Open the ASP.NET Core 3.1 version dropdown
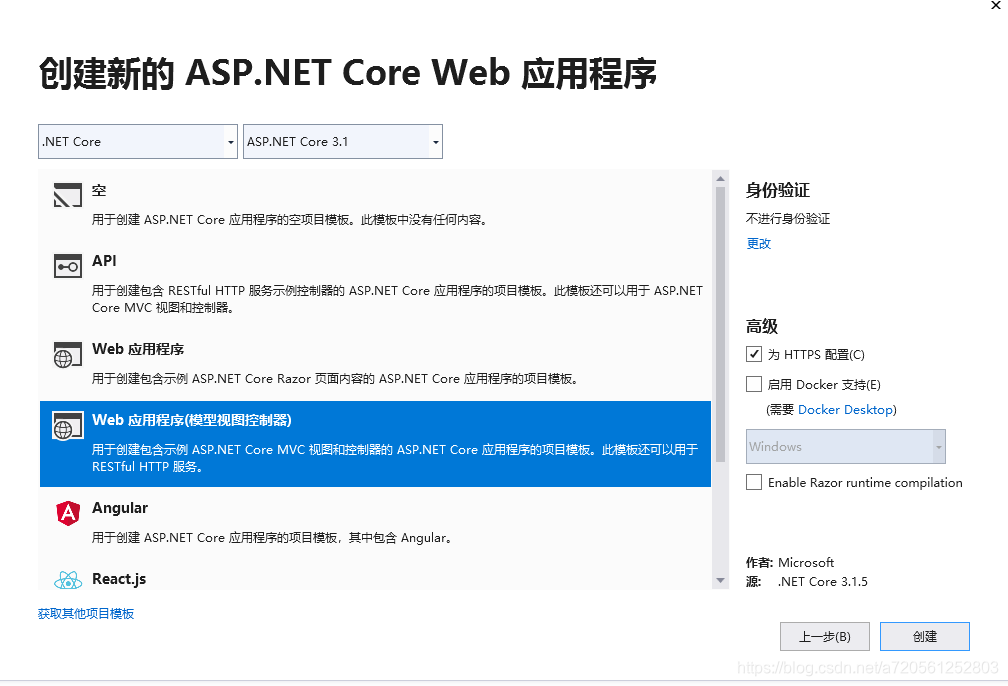The image size is (1008, 686). tap(343, 141)
